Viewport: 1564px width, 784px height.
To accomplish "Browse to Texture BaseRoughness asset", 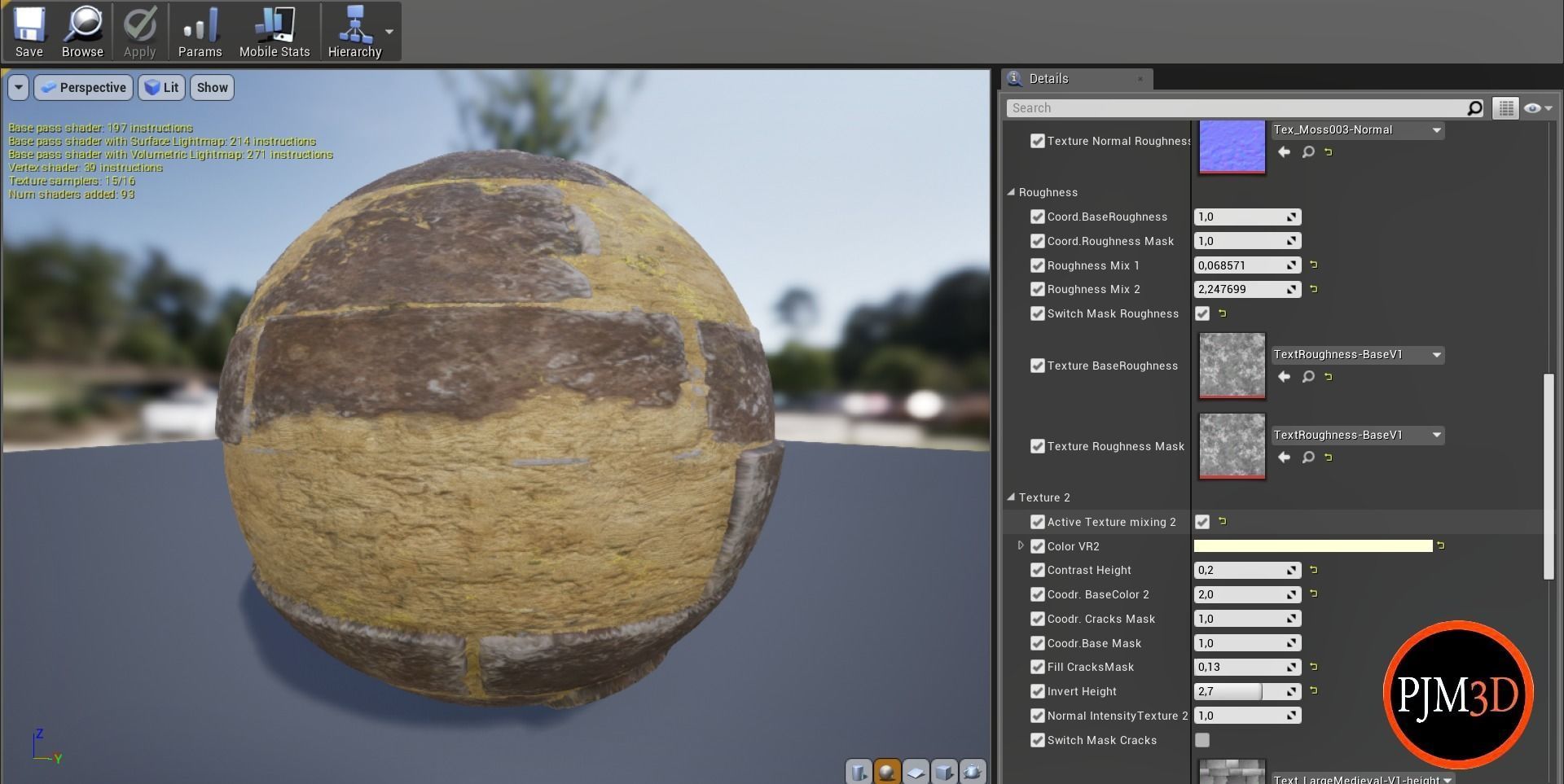I will click(1308, 377).
